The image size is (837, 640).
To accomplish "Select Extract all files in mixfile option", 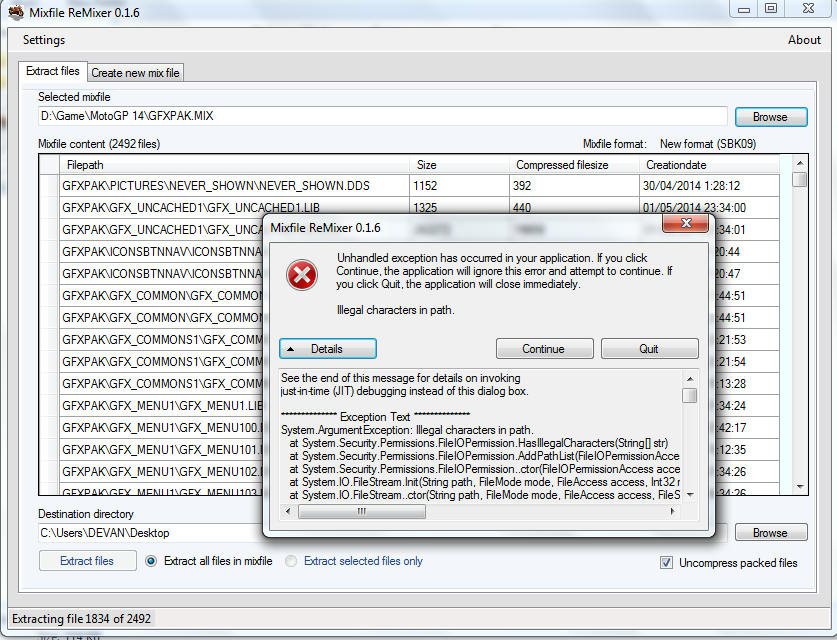I will [x=152, y=561].
